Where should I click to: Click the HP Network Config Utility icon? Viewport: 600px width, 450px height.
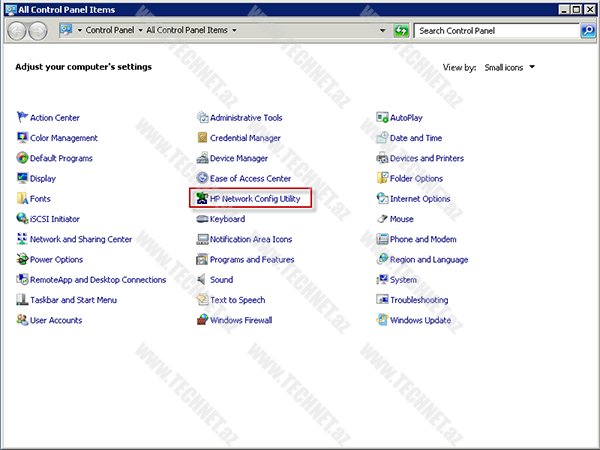(x=202, y=199)
